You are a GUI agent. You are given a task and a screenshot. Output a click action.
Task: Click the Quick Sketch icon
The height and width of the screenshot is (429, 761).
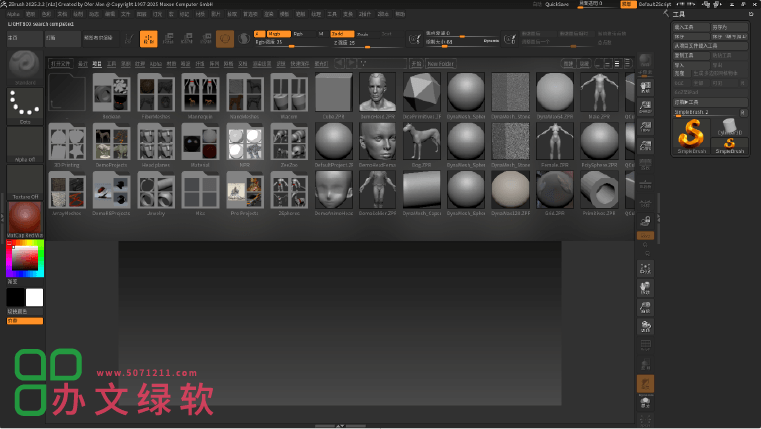tap(129, 39)
